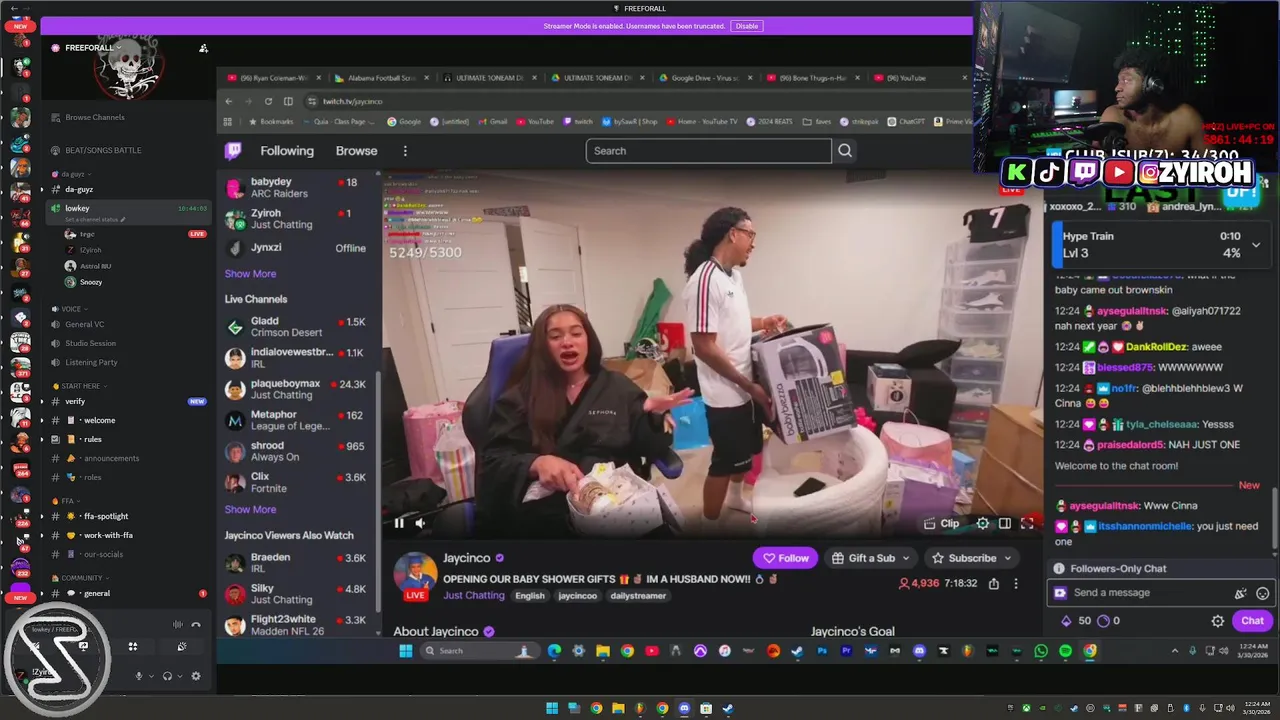Open Twitch top nav more menu
This screenshot has width=1280, height=720.
tap(405, 151)
